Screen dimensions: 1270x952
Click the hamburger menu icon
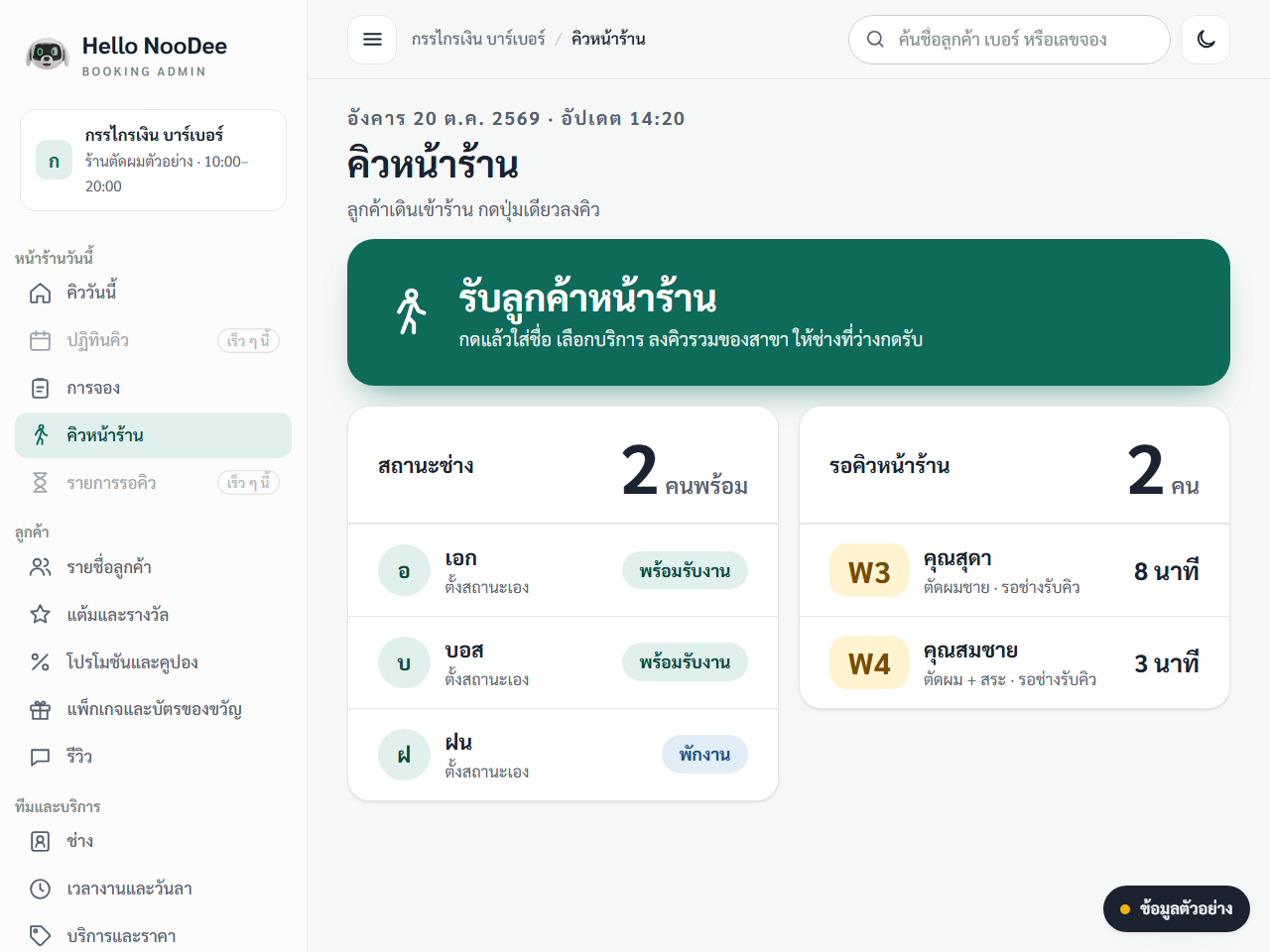[372, 40]
